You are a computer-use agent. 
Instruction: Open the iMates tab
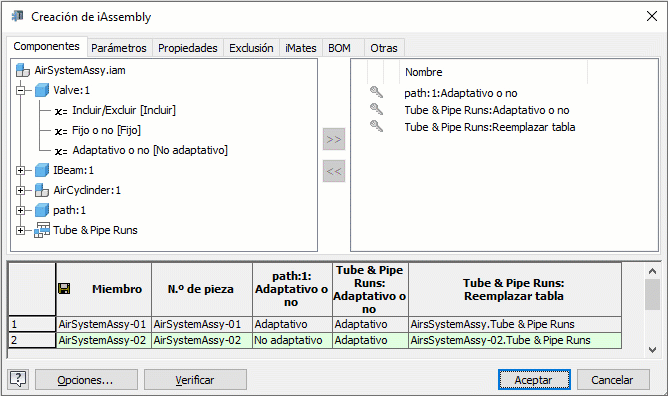(301, 48)
